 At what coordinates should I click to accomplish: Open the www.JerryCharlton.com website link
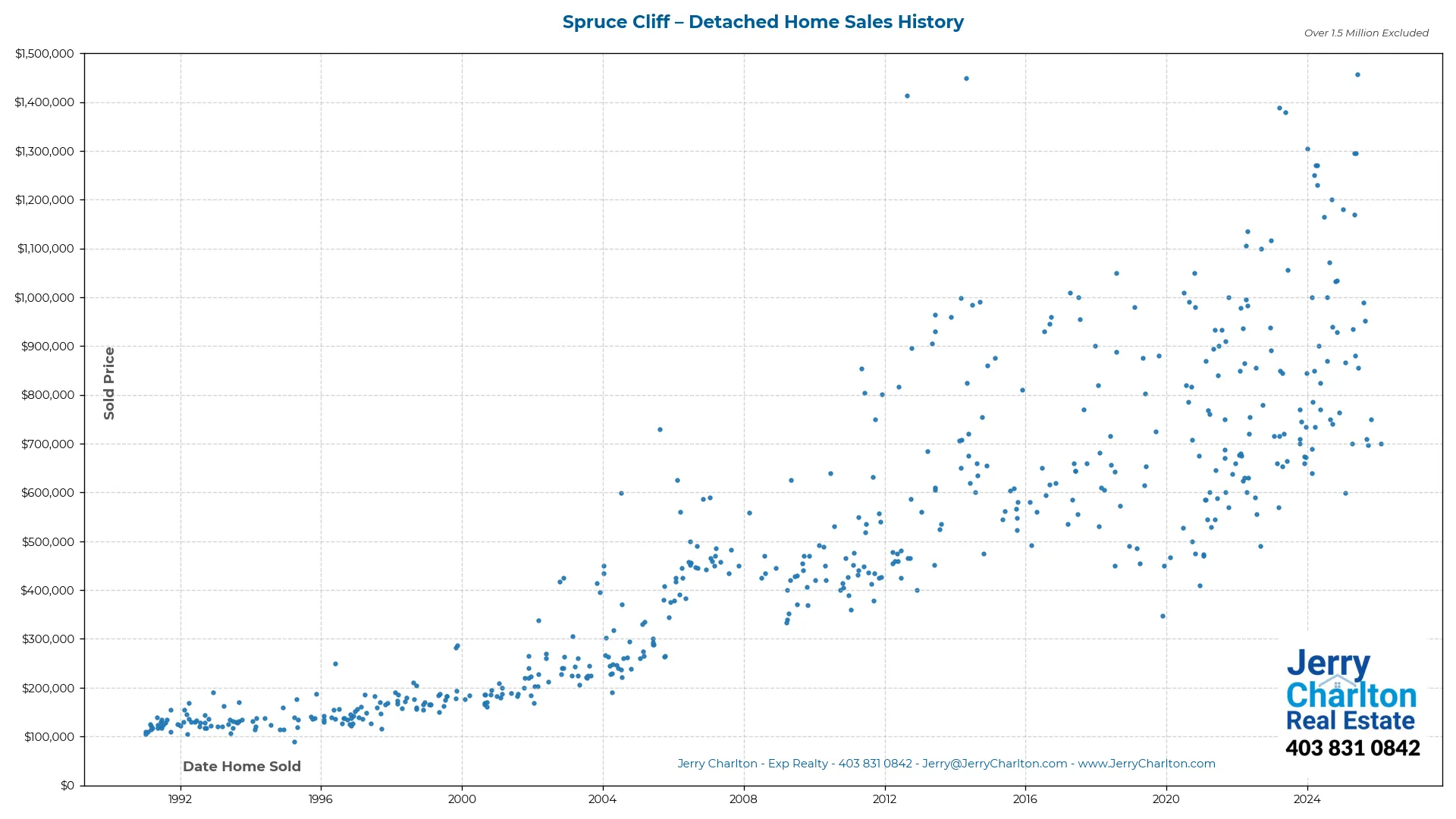1147,764
